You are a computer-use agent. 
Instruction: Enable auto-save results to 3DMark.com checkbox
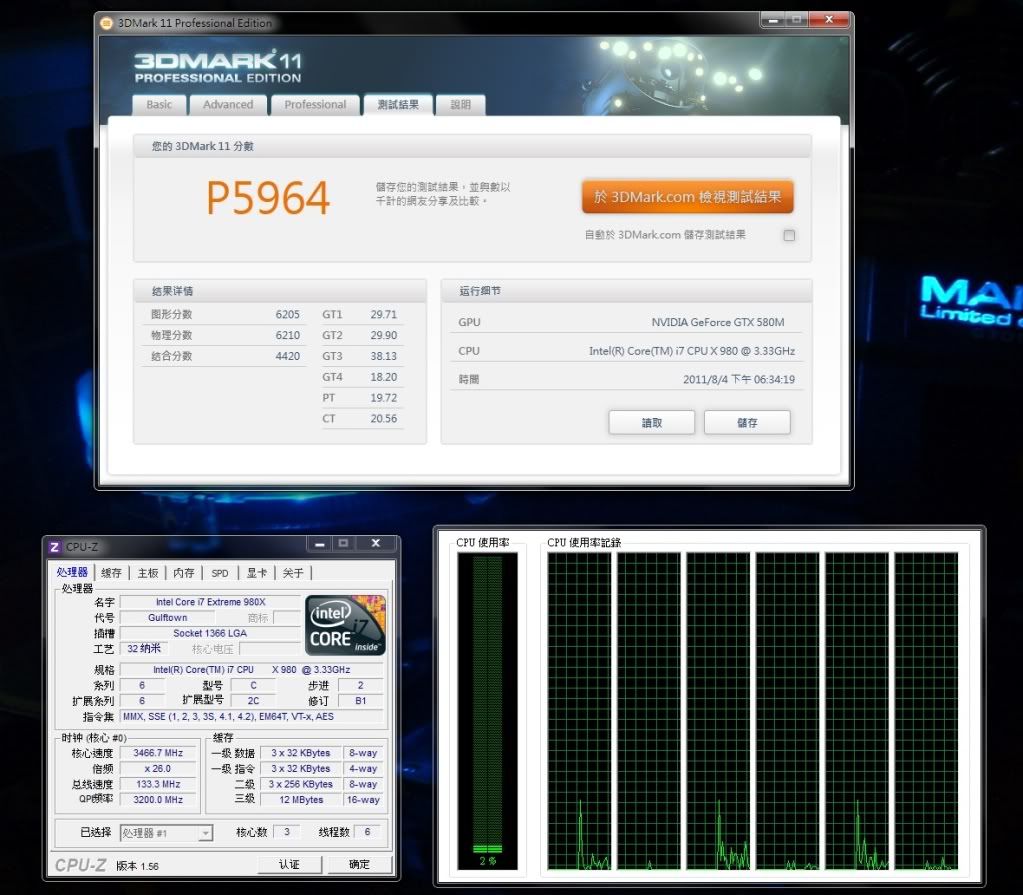(789, 235)
